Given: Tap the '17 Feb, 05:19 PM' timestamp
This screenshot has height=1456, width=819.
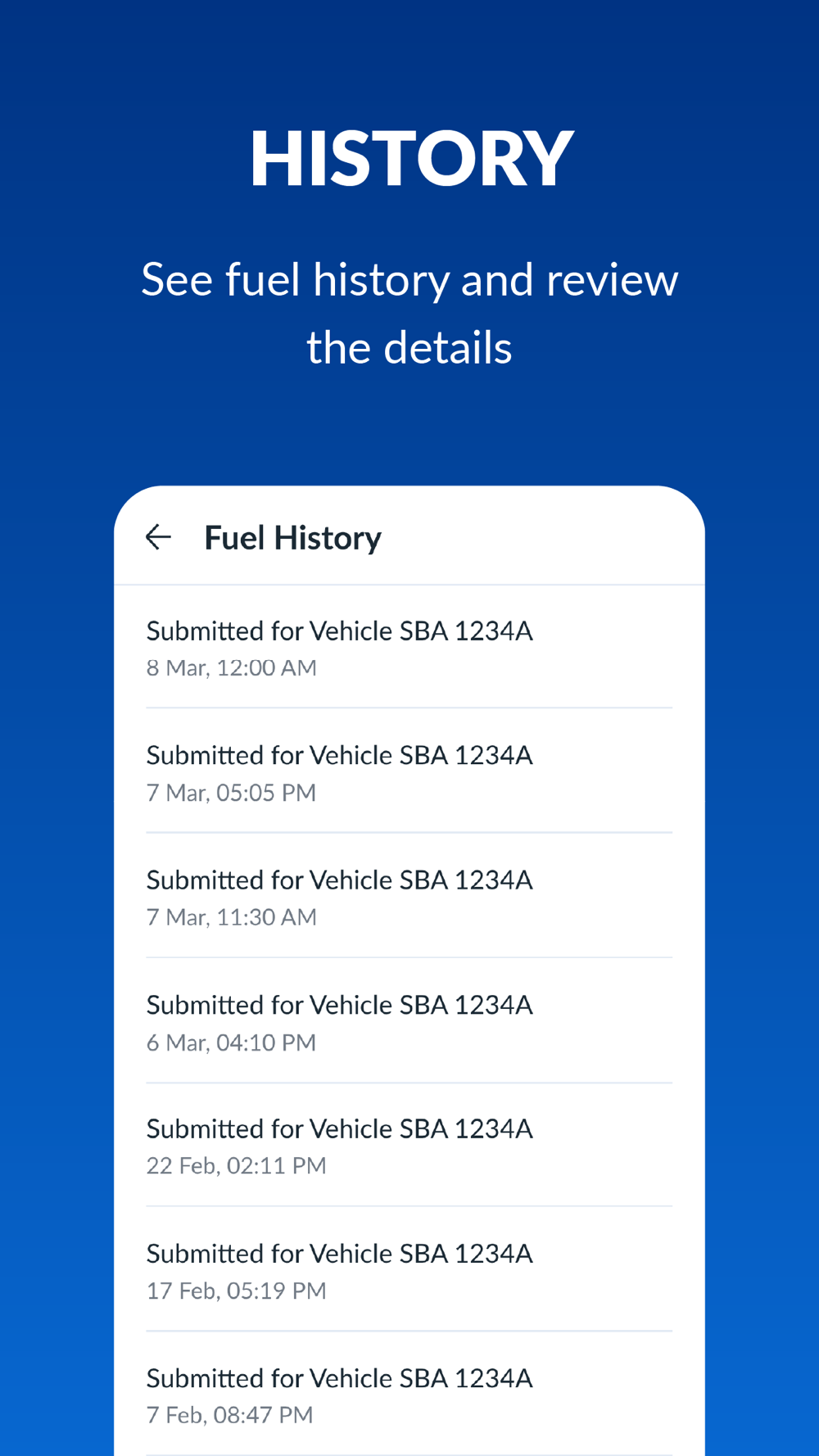Looking at the screenshot, I should (236, 1291).
